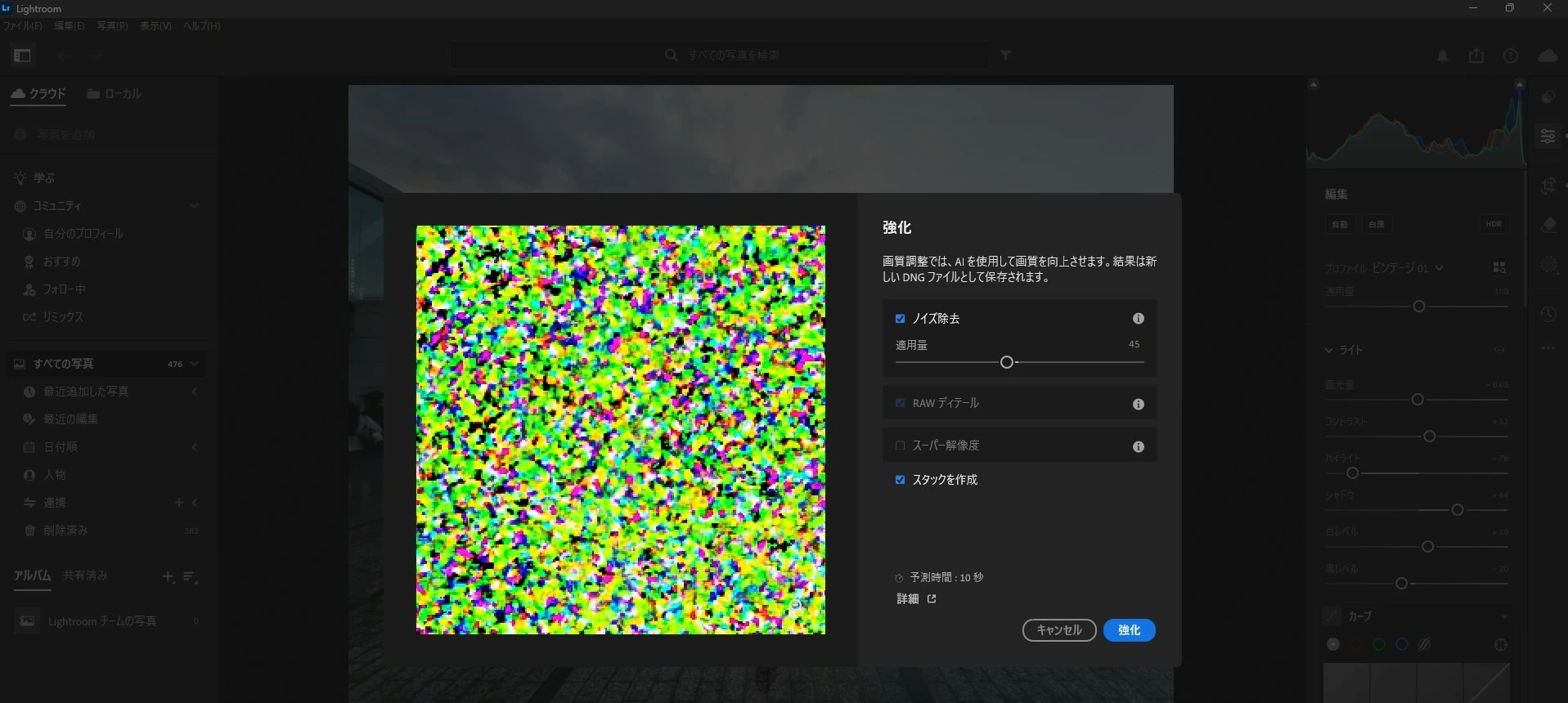Adjust the ノイズ除去 適用量 slider handle
The image size is (1568, 703).
tap(1007, 362)
